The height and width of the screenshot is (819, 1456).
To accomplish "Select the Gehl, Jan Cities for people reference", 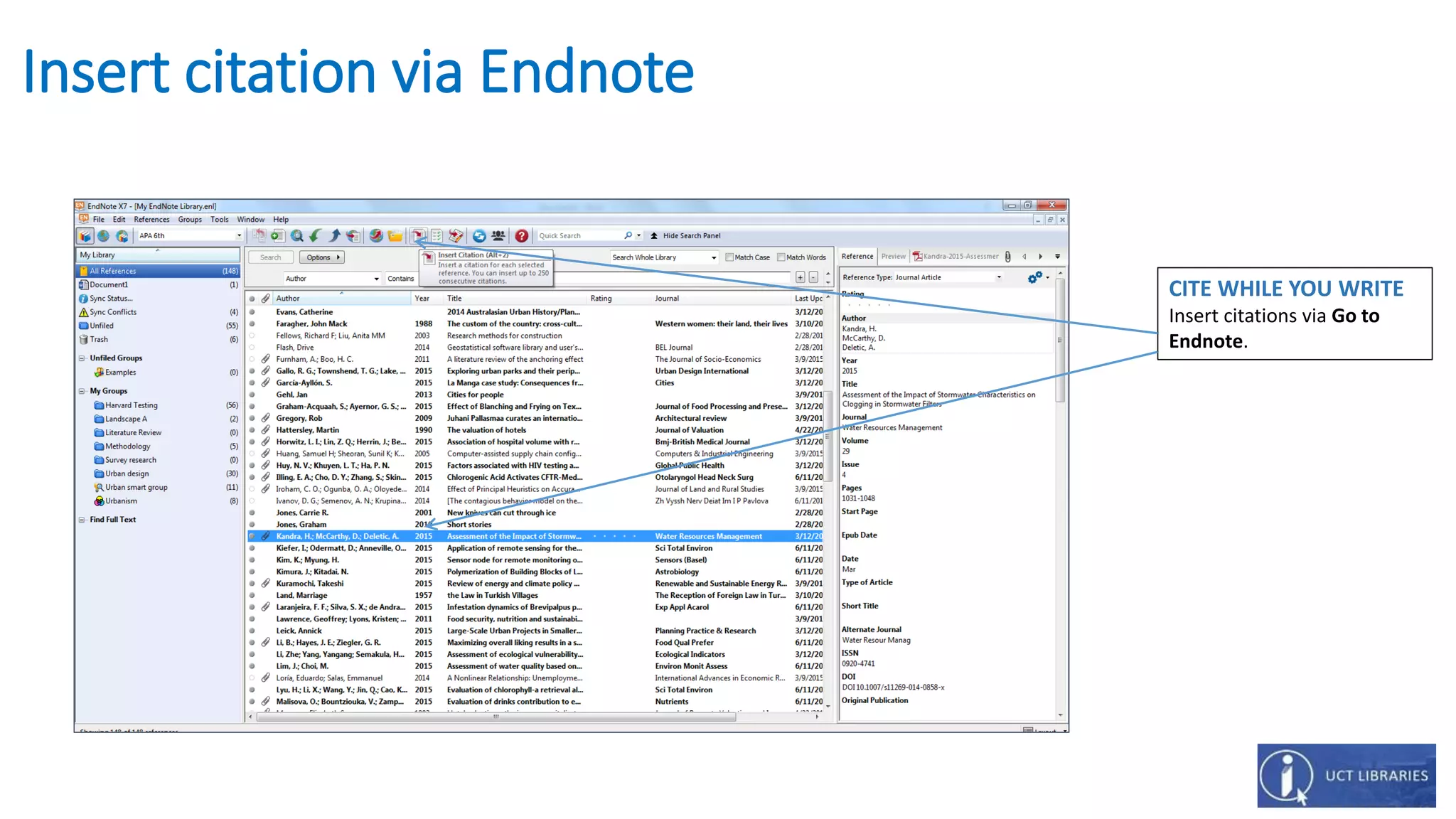I will [535, 395].
